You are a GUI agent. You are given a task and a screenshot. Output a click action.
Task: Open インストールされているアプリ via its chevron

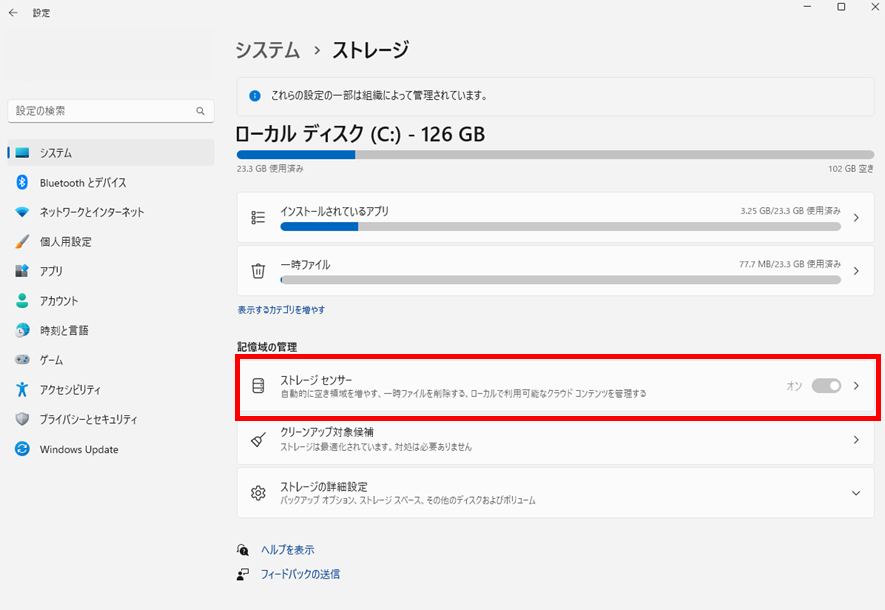856,217
